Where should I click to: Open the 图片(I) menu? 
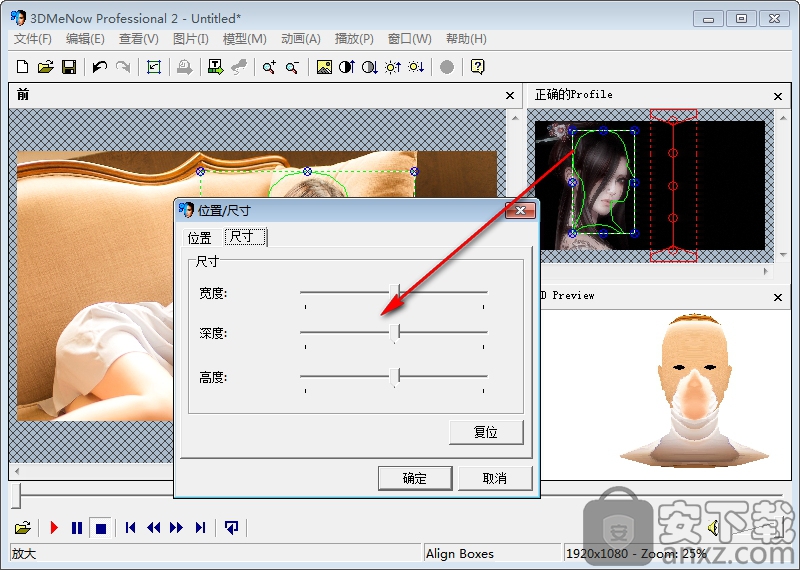tap(191, 39)
